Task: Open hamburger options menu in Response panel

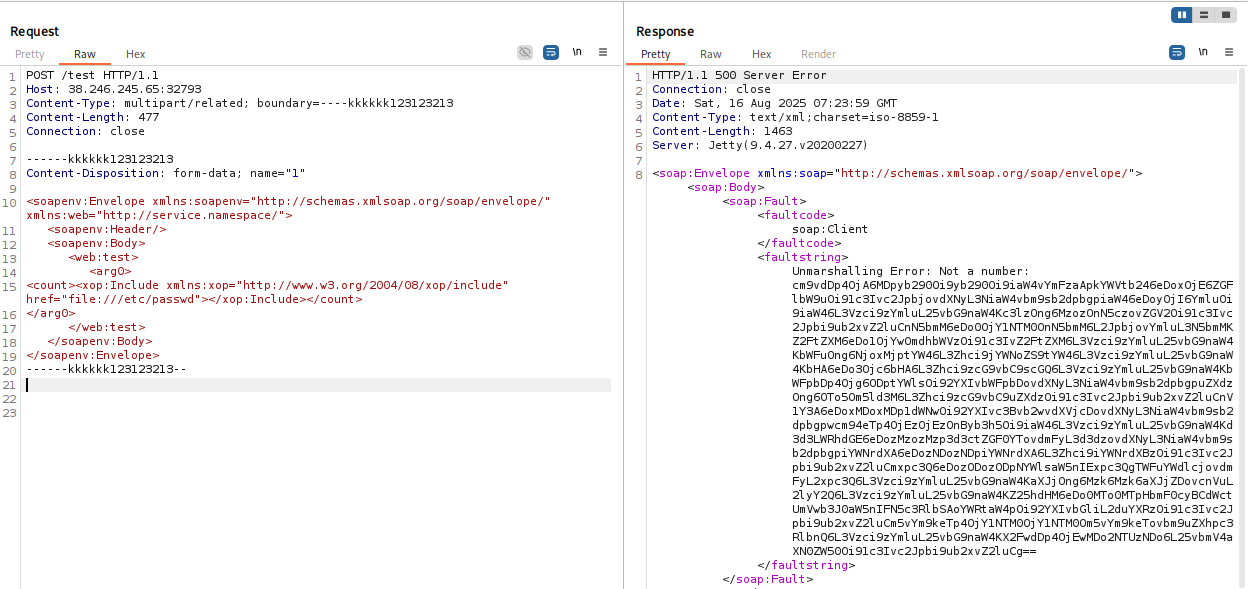Action: [x=1228, y=52]
